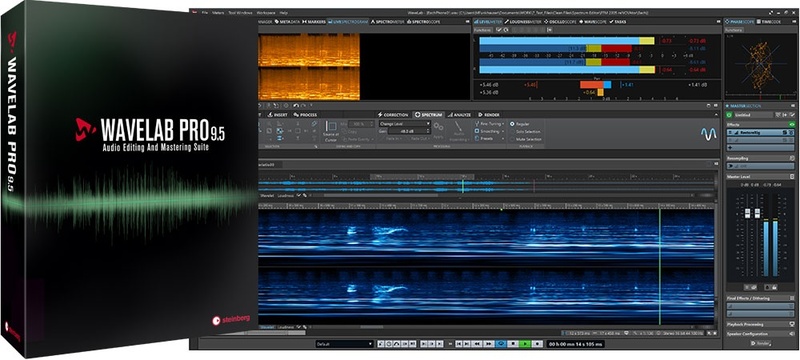Screen dimensions: 800x360
Task: Switch to the Loudness Meter tab
Action: click(523, 22)
